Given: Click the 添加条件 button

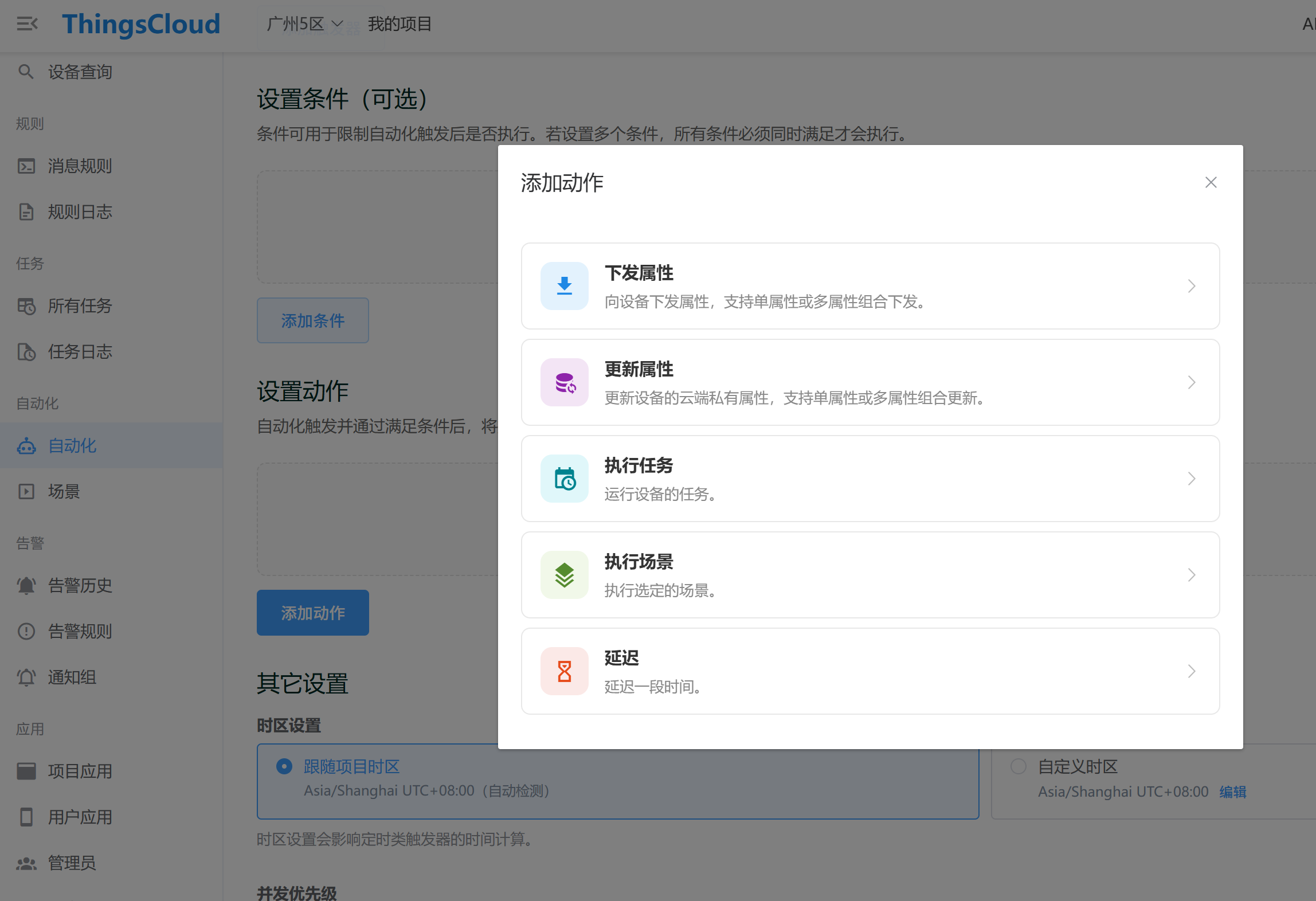Looking at the screenshot, I should (312, 320).
